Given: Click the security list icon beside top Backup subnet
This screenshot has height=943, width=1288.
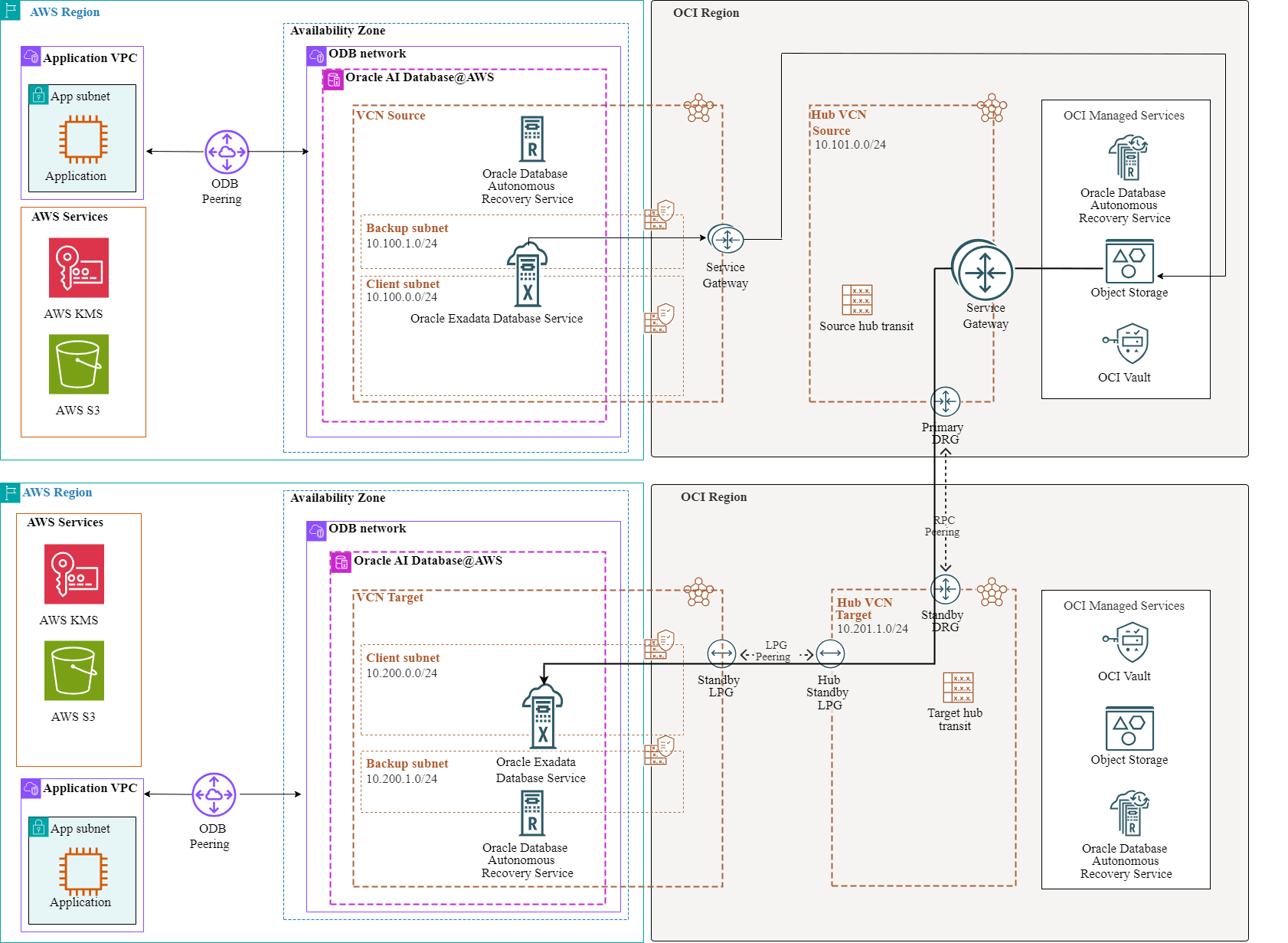Looking at the screenshot, I should [x=659, y=214].
